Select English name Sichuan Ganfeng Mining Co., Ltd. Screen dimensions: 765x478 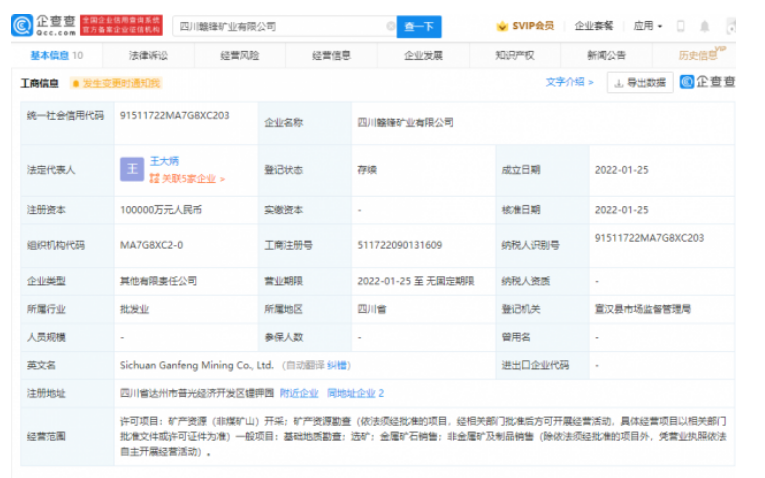[197, 365]
